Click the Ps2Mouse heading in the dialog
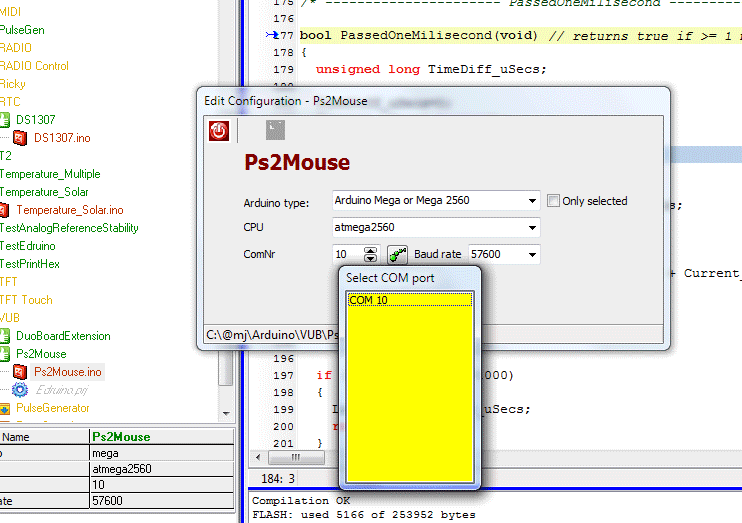The width and height of the screenshot is (742, 523). 297,163
